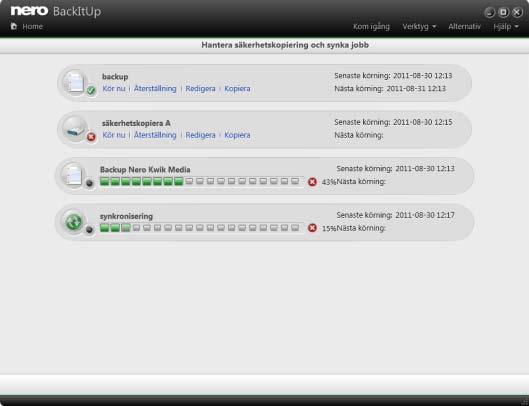Viewport: 529px width, 406px height.
Task: Click the backup job document icon
Action: coord(75,82)
